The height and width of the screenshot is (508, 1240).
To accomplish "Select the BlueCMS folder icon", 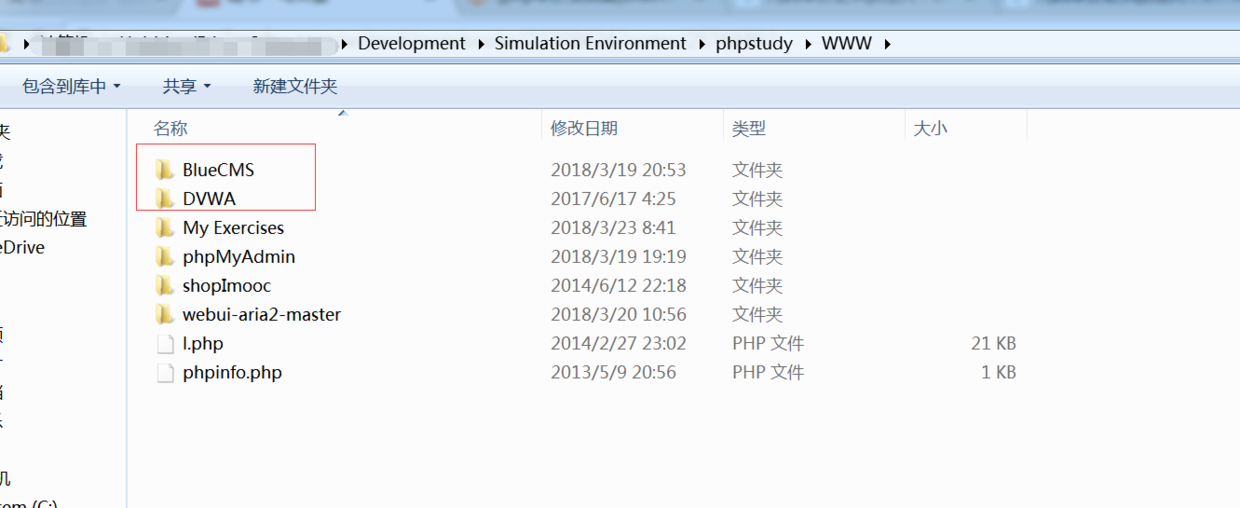I will pyautogui.click(x=165, y=170).
